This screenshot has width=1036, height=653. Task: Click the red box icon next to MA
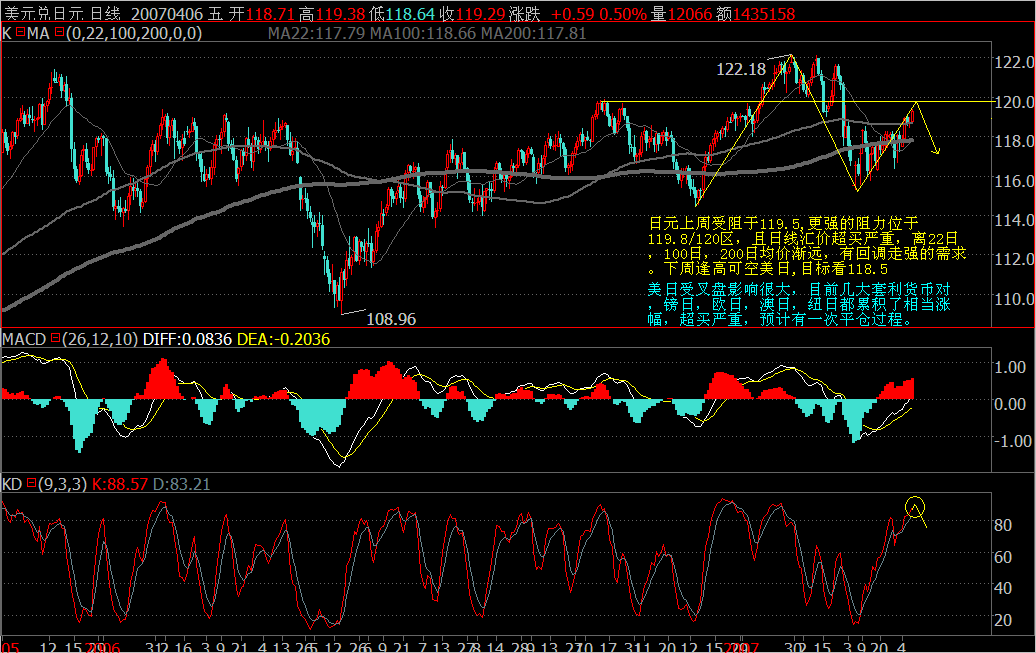point(59,32)
